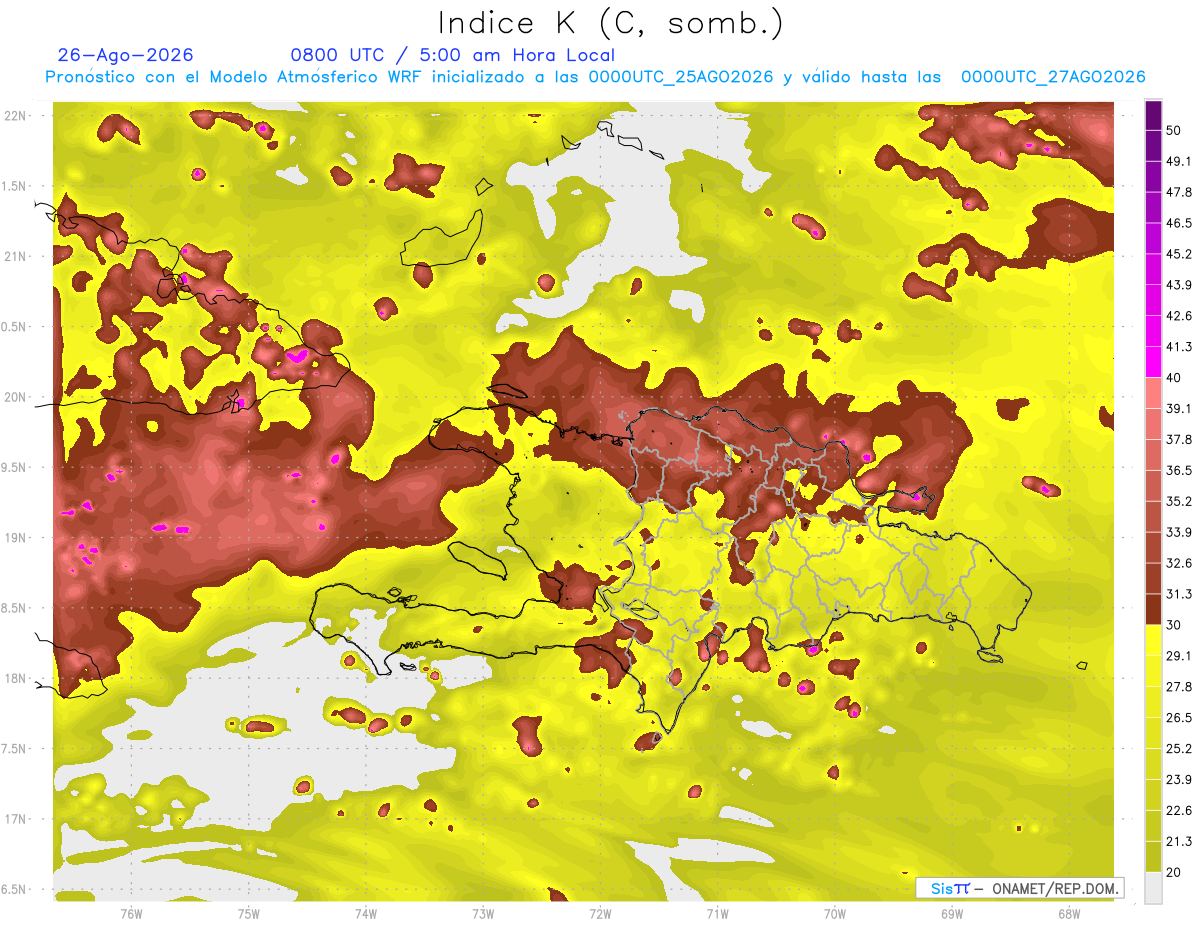The height and width of the screenshot is (927, 1200).
Task: Select the salmon swatch between 39.1 and 40
Action: click(x=1153, y=393)
